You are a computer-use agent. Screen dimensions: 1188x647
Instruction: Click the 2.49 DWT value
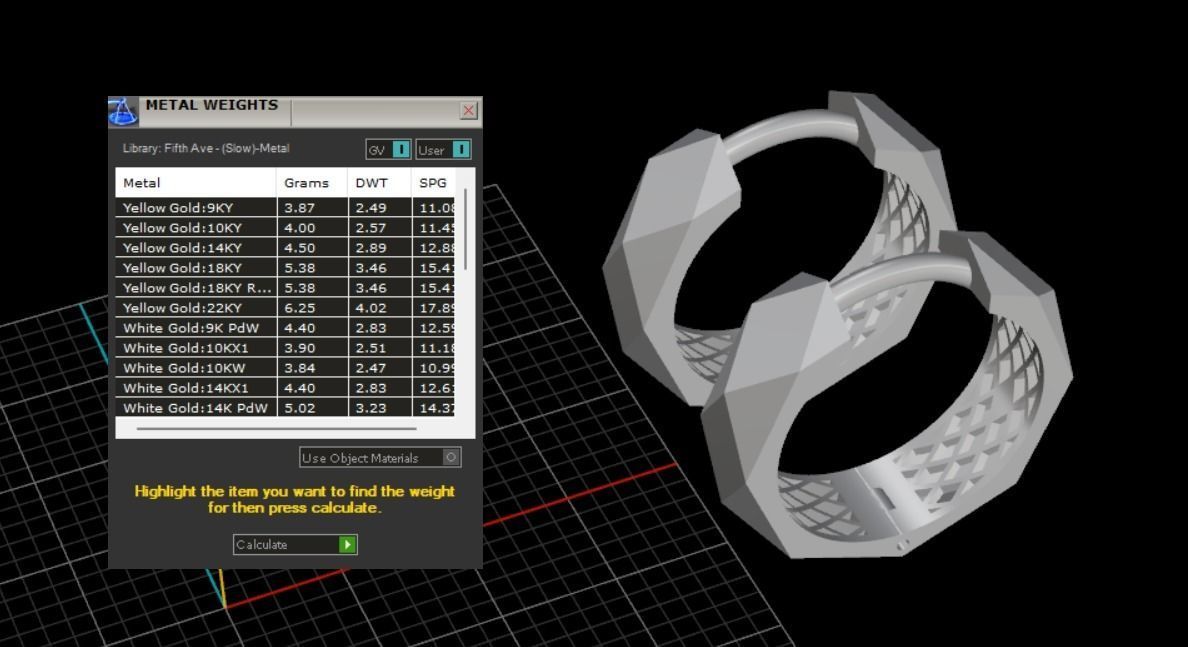pos(371,208)
